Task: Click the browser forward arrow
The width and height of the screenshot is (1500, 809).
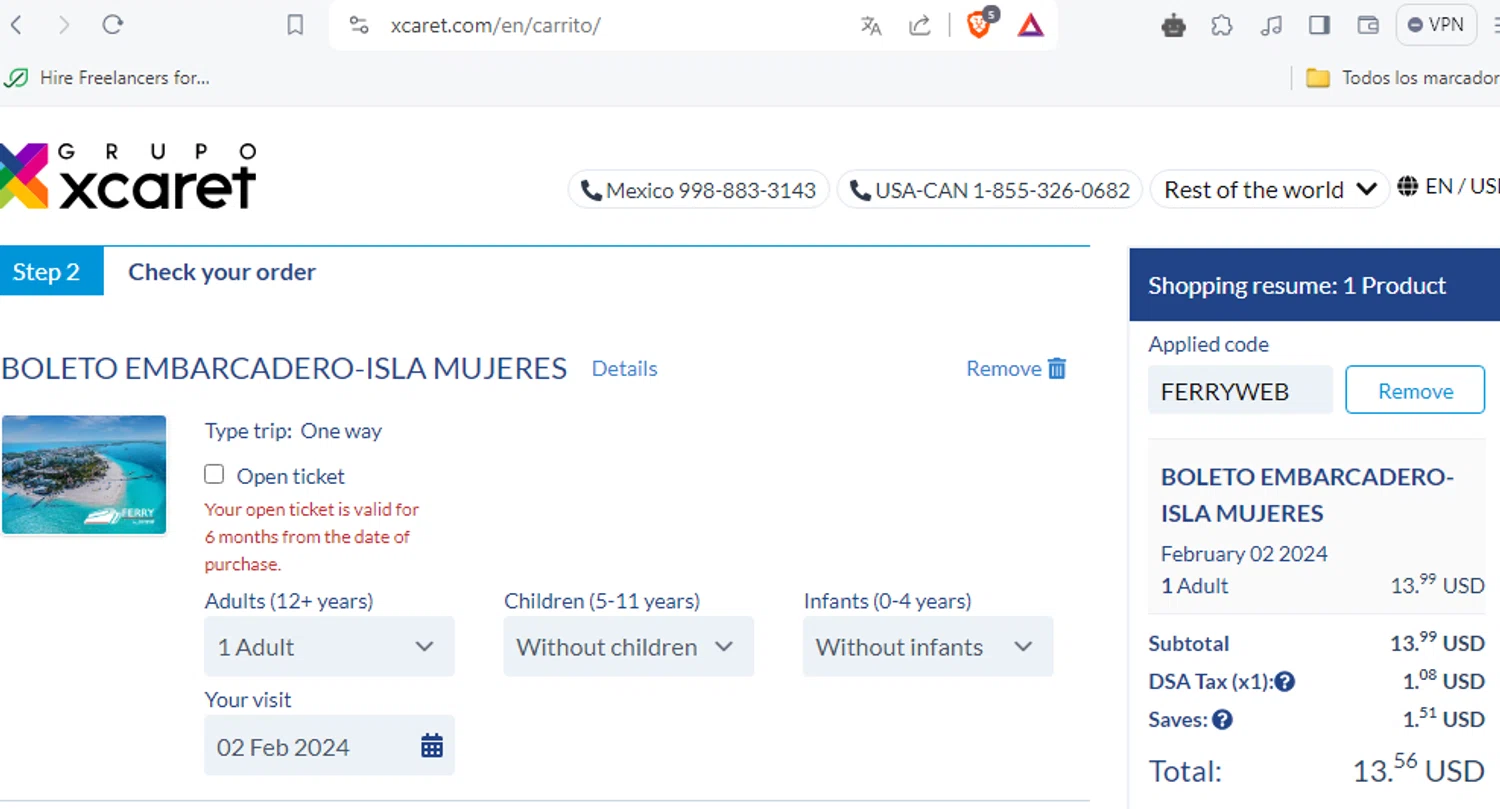Action: point(64,25)
